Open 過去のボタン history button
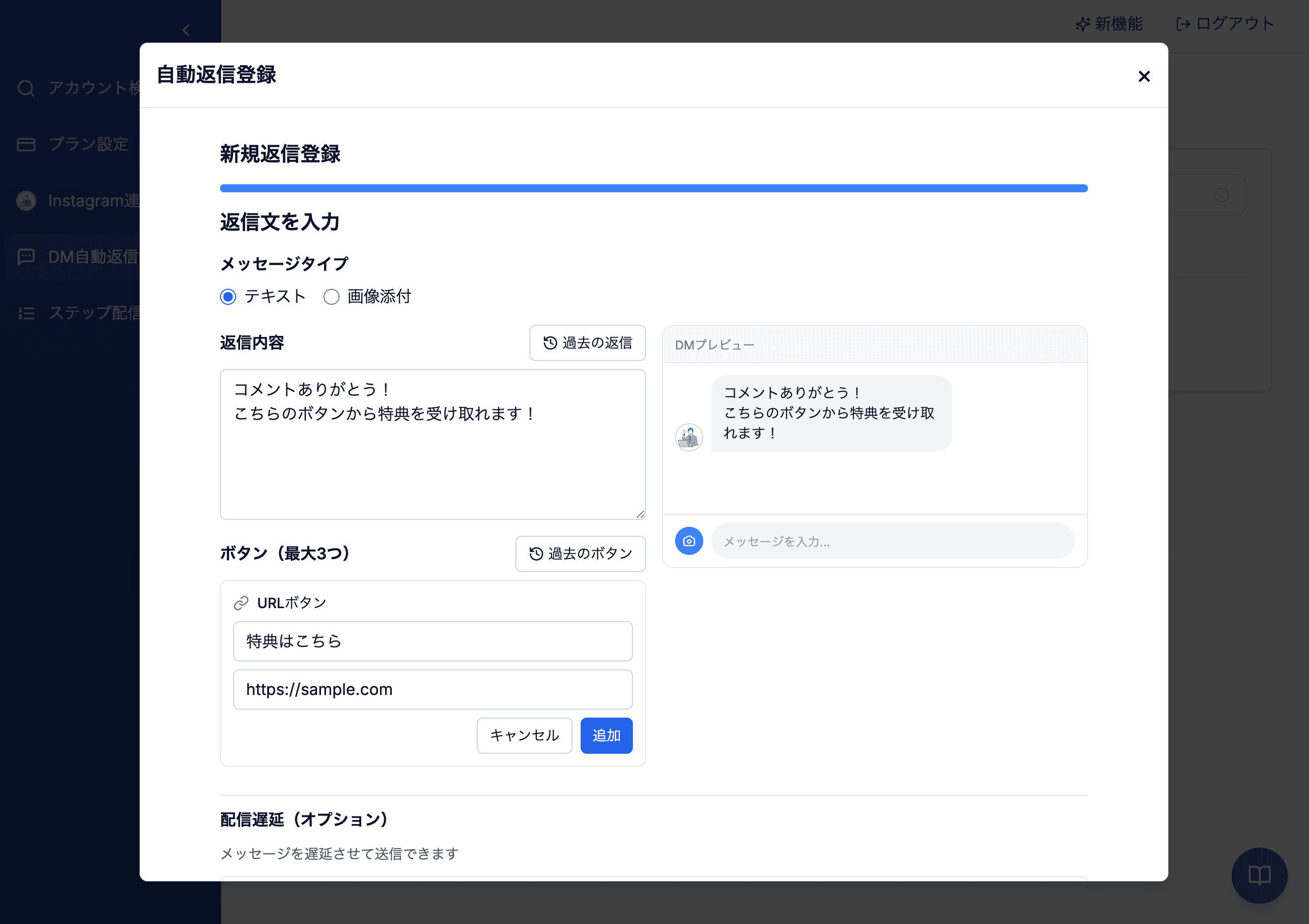 [x=580, y=553]
